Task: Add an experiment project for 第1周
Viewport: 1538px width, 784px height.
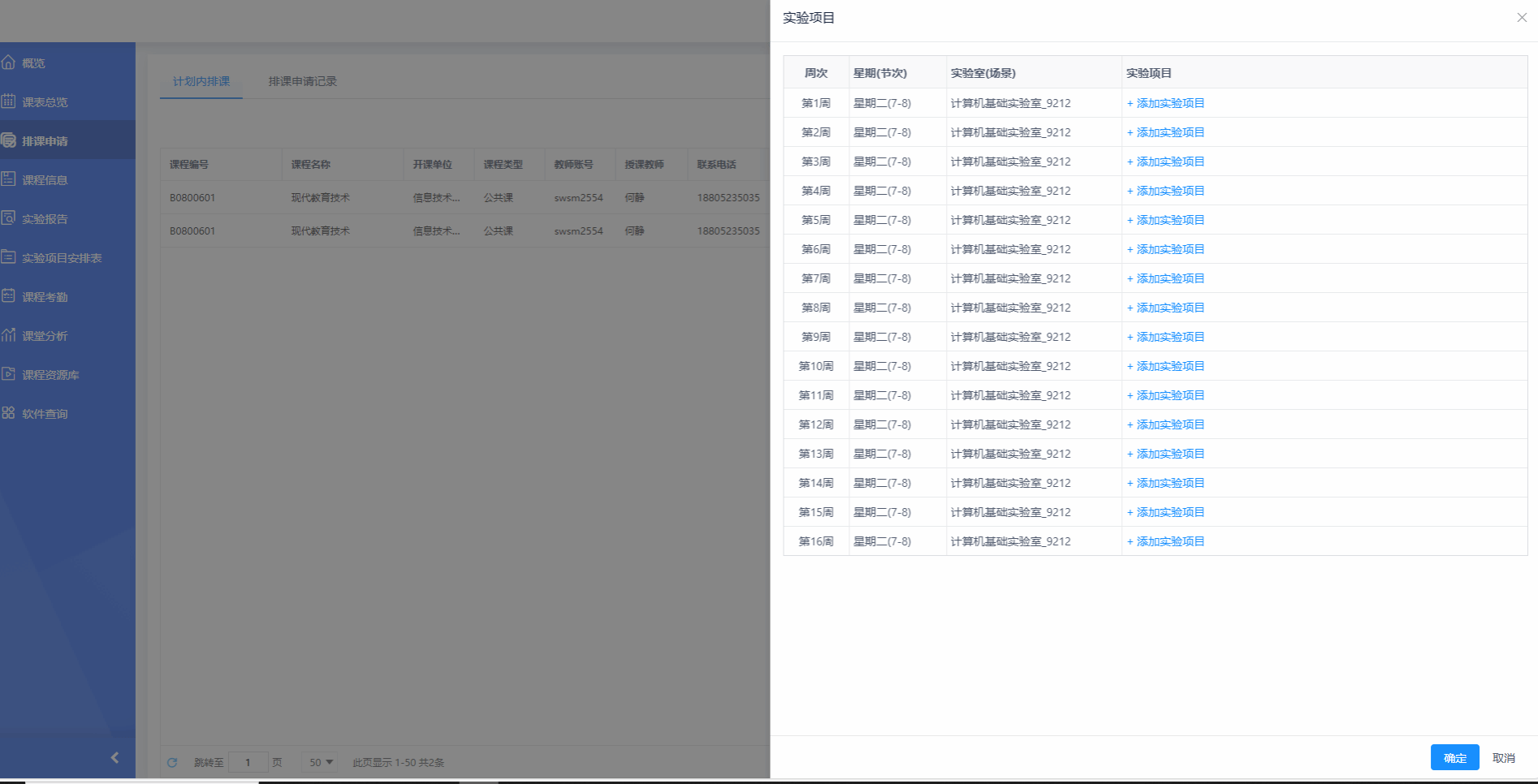Action: (x=1165, y=103)
